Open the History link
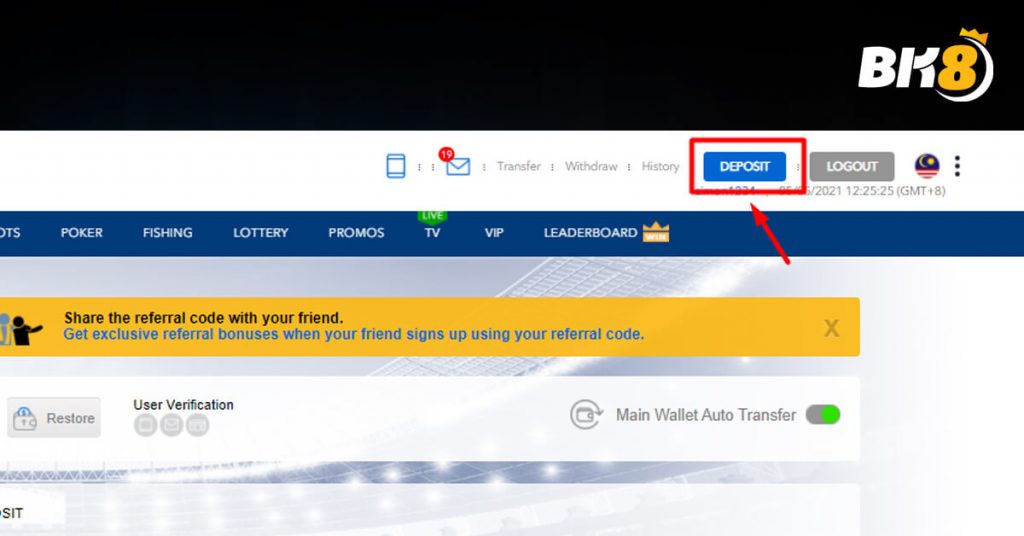The image size is (1024, 536). (x=660, y=166)
